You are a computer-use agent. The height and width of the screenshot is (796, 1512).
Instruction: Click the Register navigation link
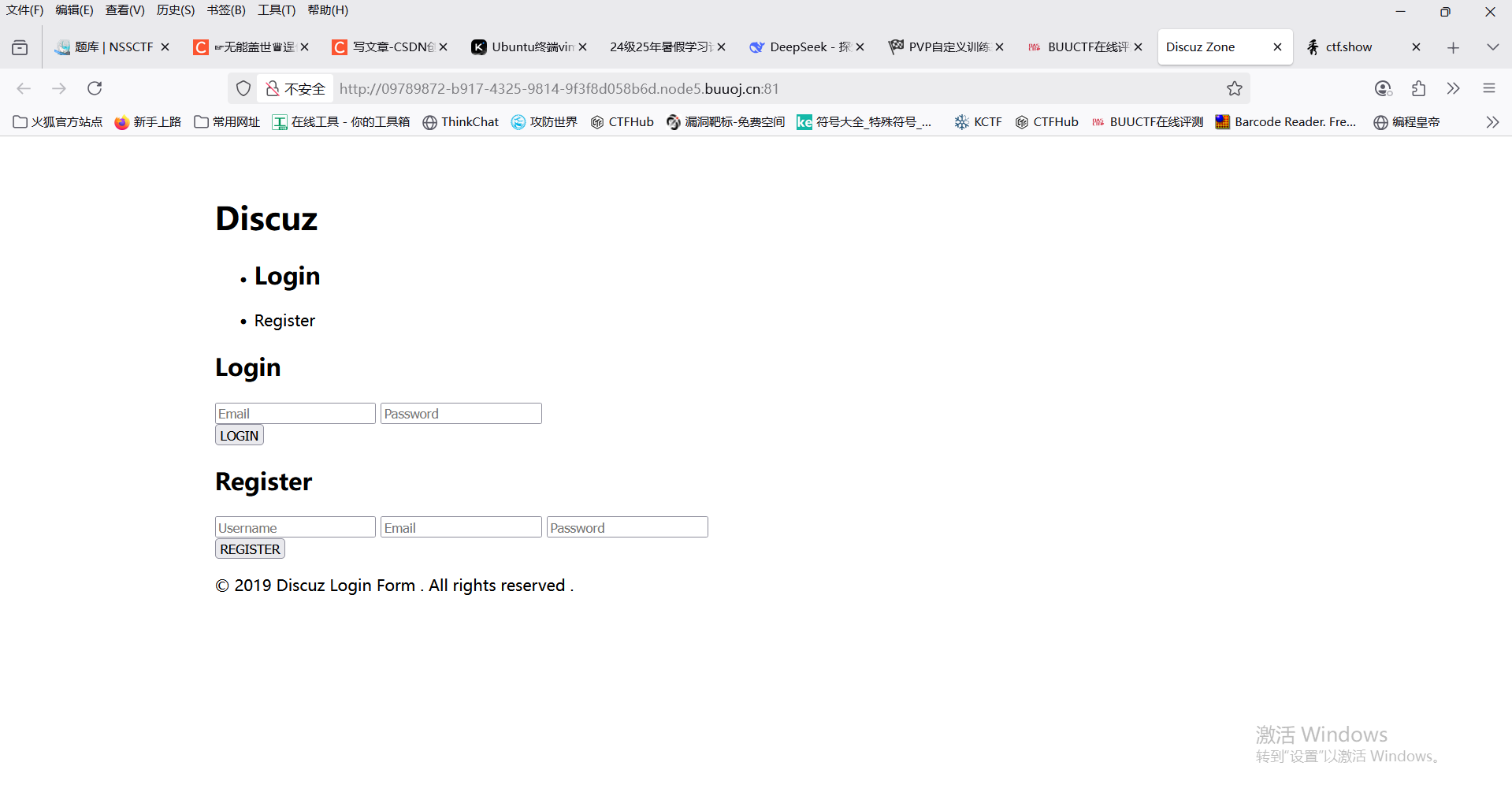pyautogui.click(x=284, y=321)
